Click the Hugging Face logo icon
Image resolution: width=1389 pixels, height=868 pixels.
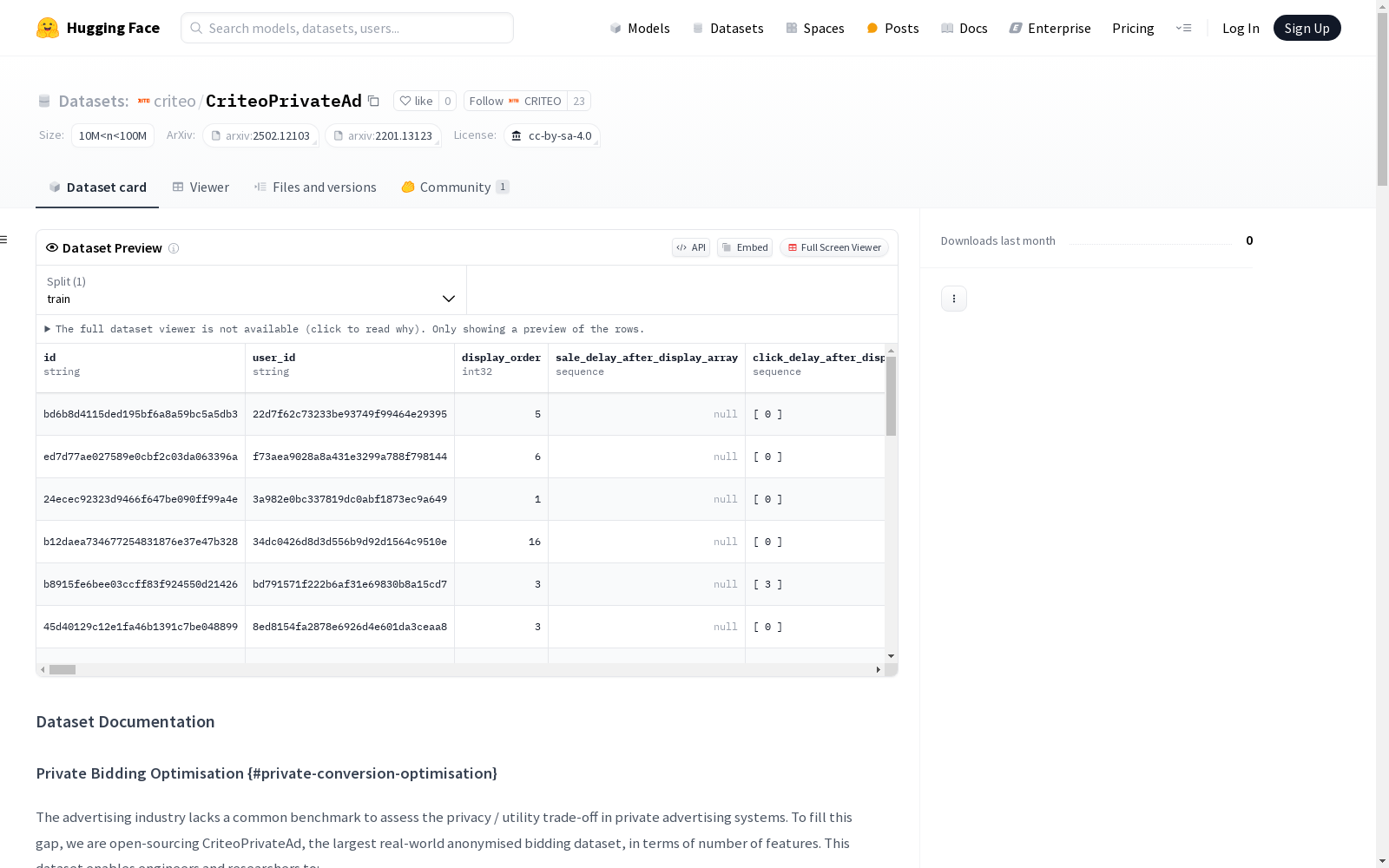click(48, 28)
